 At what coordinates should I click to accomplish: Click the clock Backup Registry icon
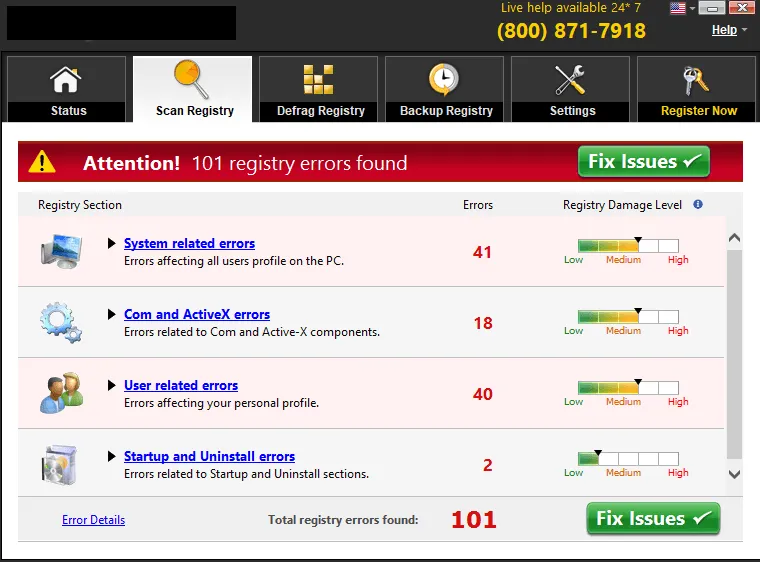pos(443,79)
